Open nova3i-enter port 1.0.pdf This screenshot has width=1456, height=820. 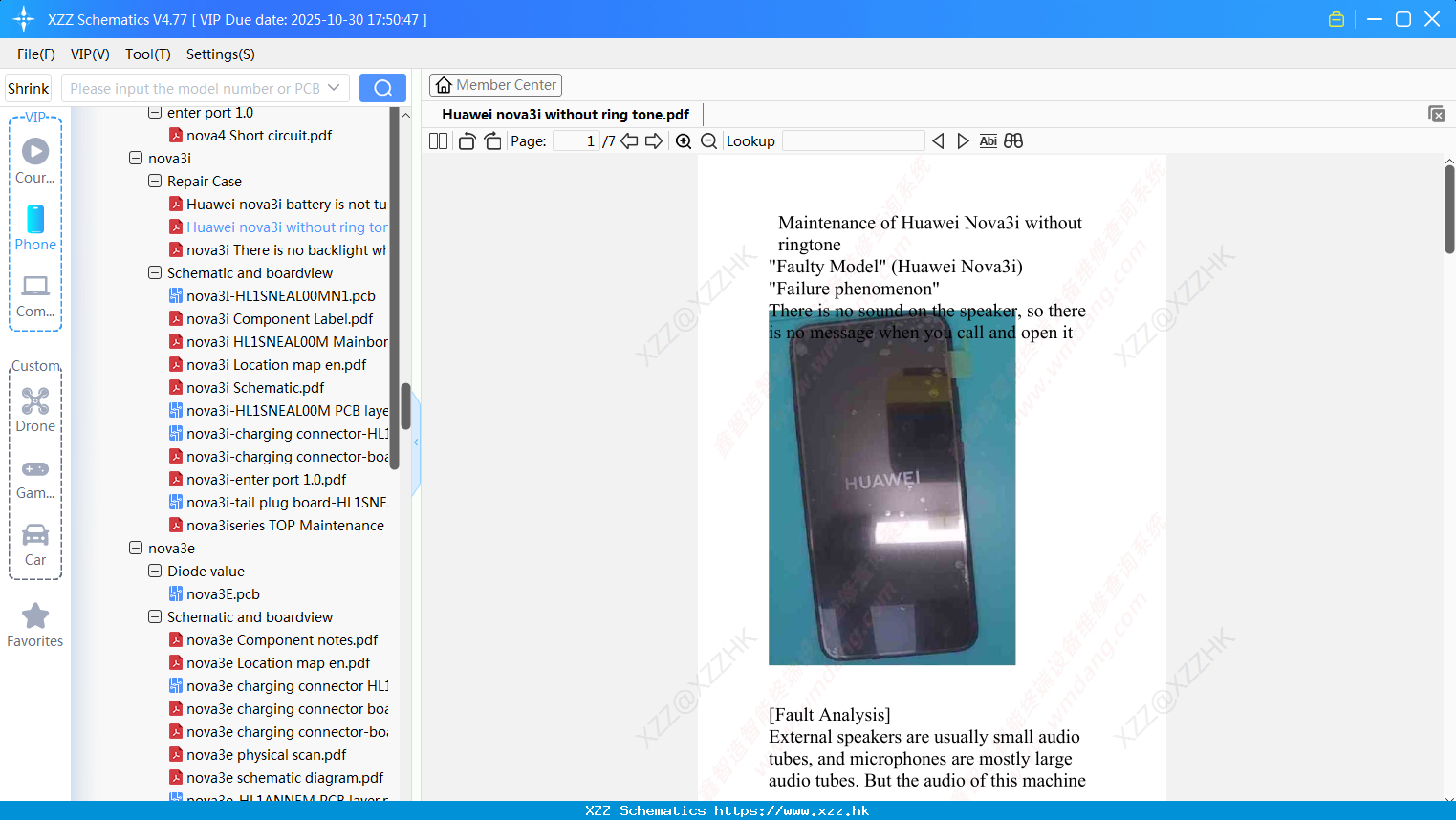[x=258, y=479]
